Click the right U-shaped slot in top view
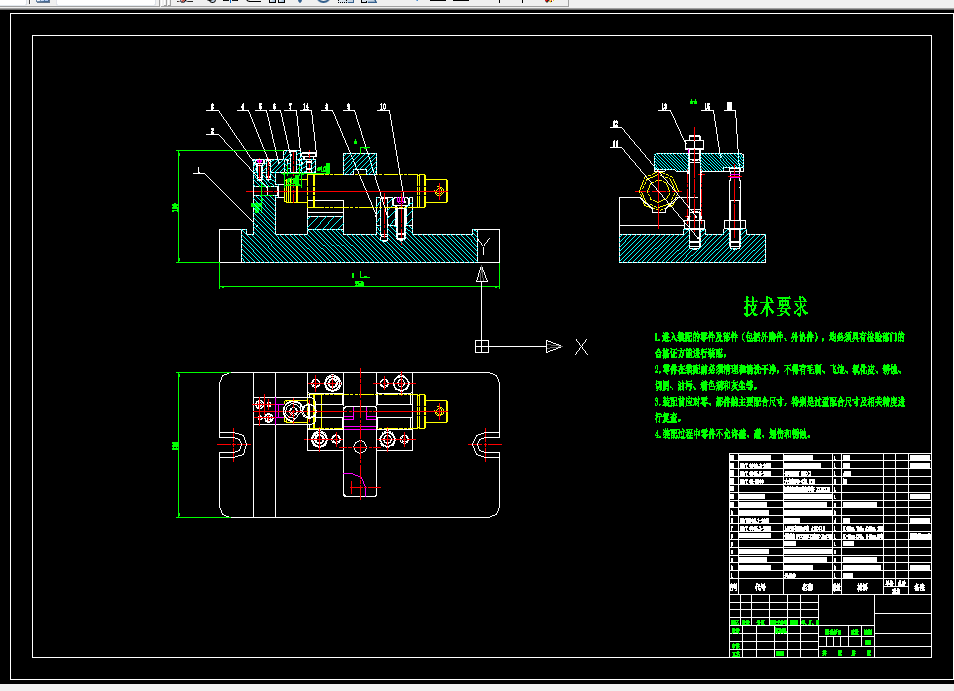Image resolution: width=954 pixels, height=691 pixels. click(x=487, y=444)
